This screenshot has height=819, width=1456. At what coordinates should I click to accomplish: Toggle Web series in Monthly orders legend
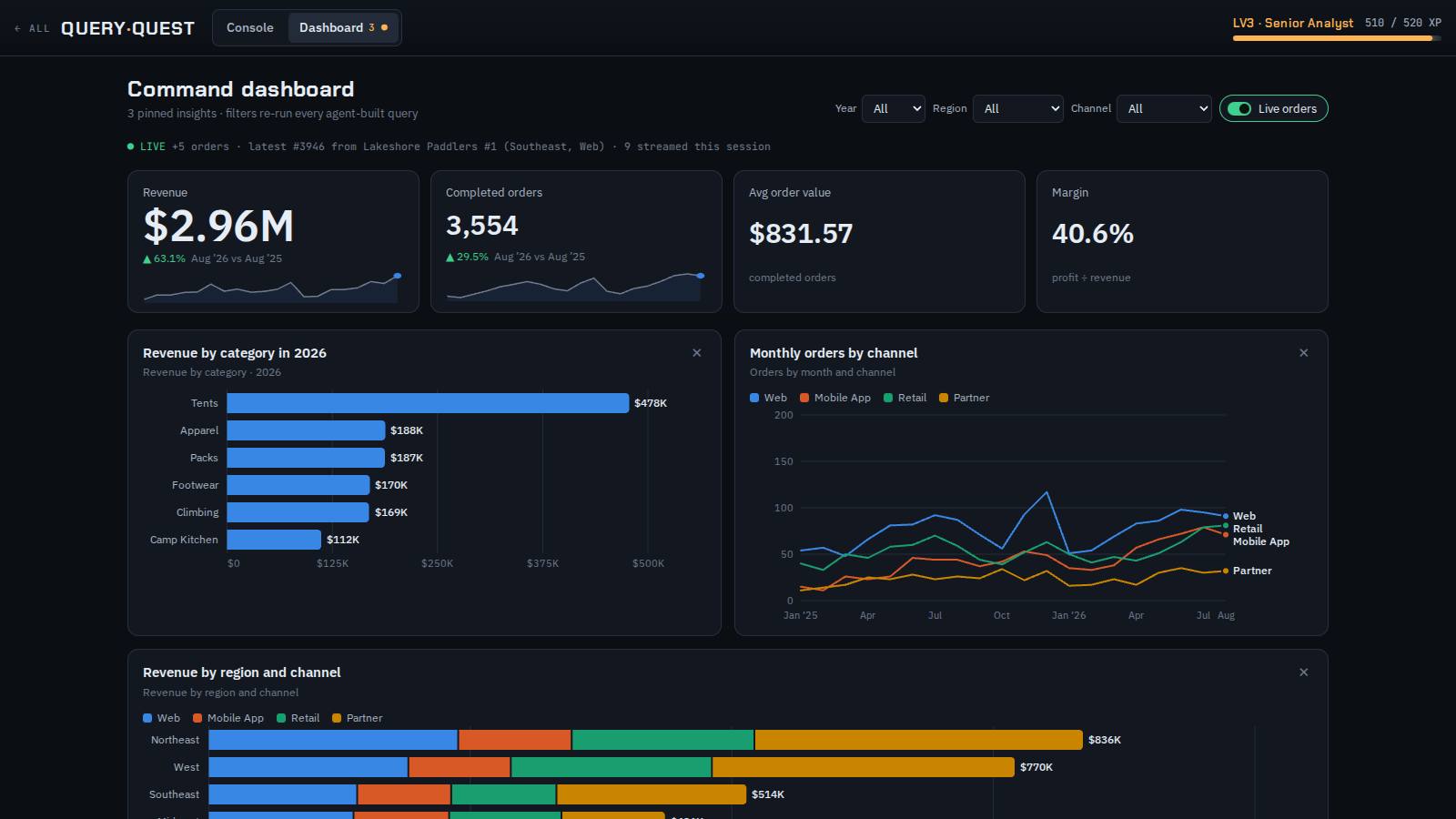768,398
